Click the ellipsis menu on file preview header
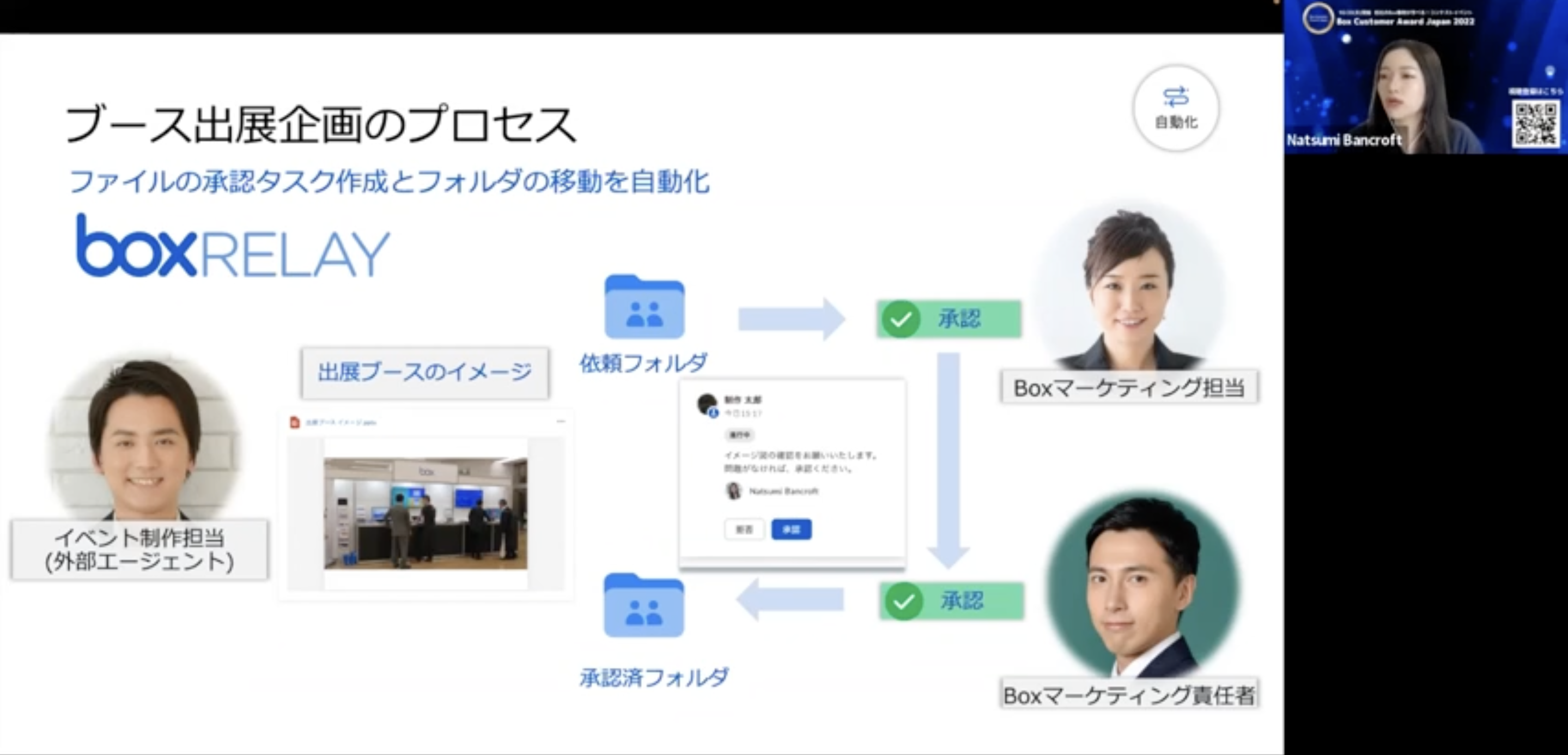1568x755 pixels. [561, 421]
